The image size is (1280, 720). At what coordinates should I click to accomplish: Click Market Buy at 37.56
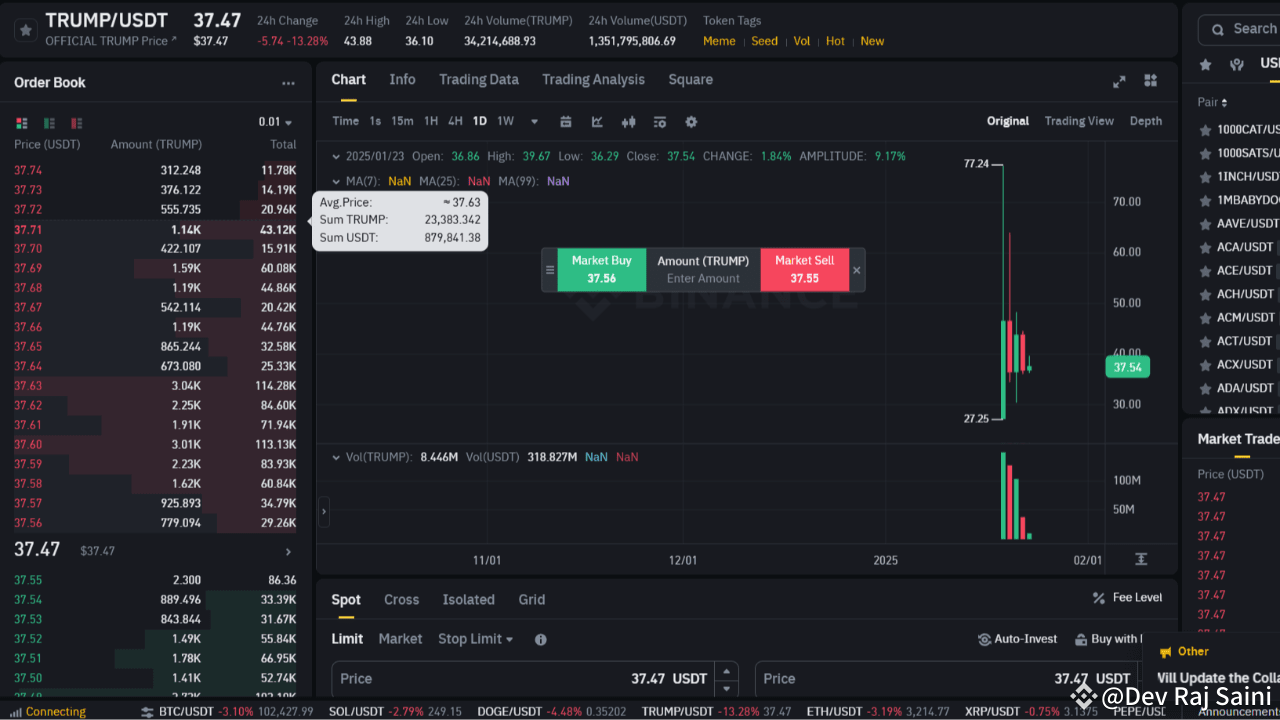coord(601,270)
